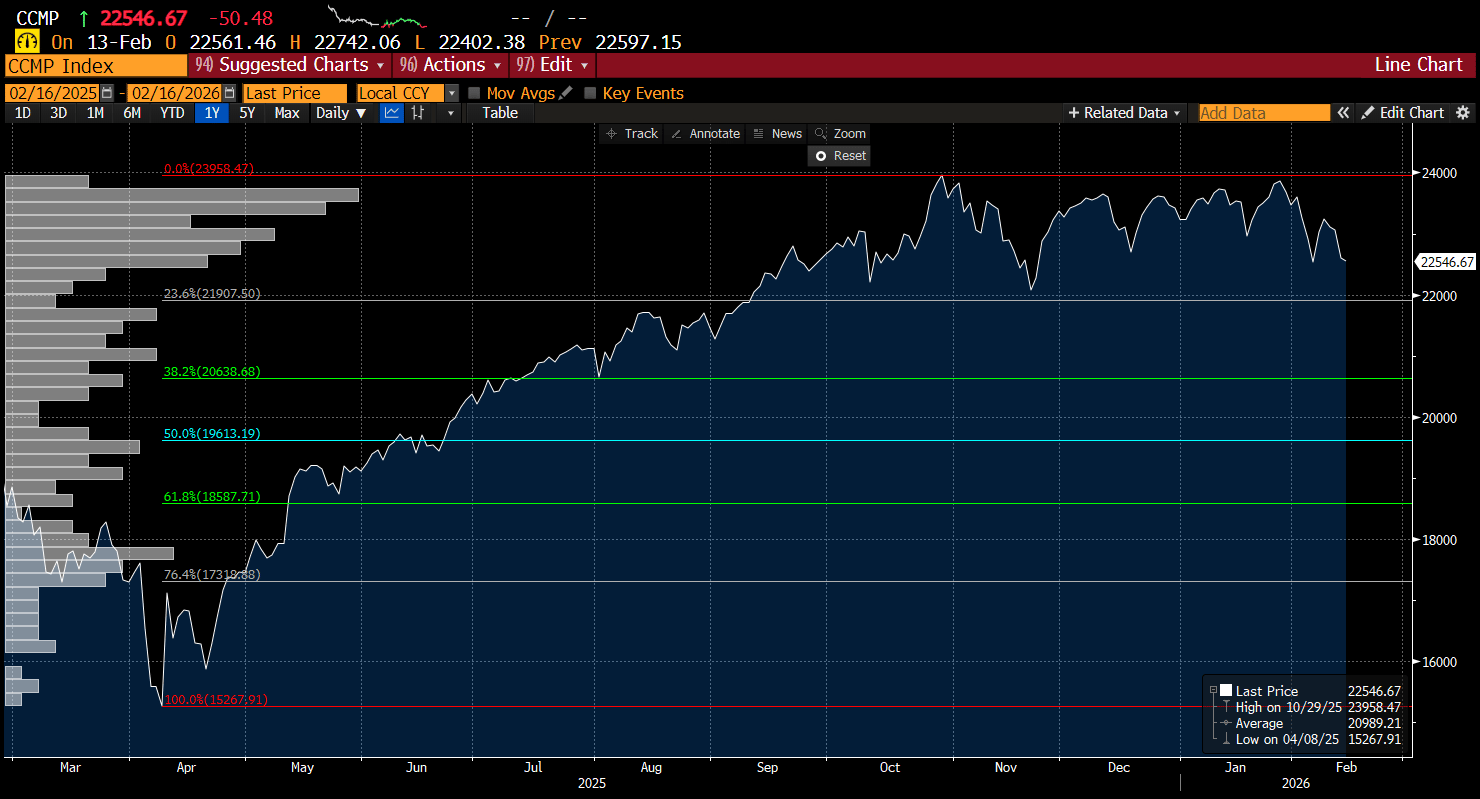This screenshot has width=1480, height=799.
Task: Click the start date field 02/16/2025
Action: (54, 93)
